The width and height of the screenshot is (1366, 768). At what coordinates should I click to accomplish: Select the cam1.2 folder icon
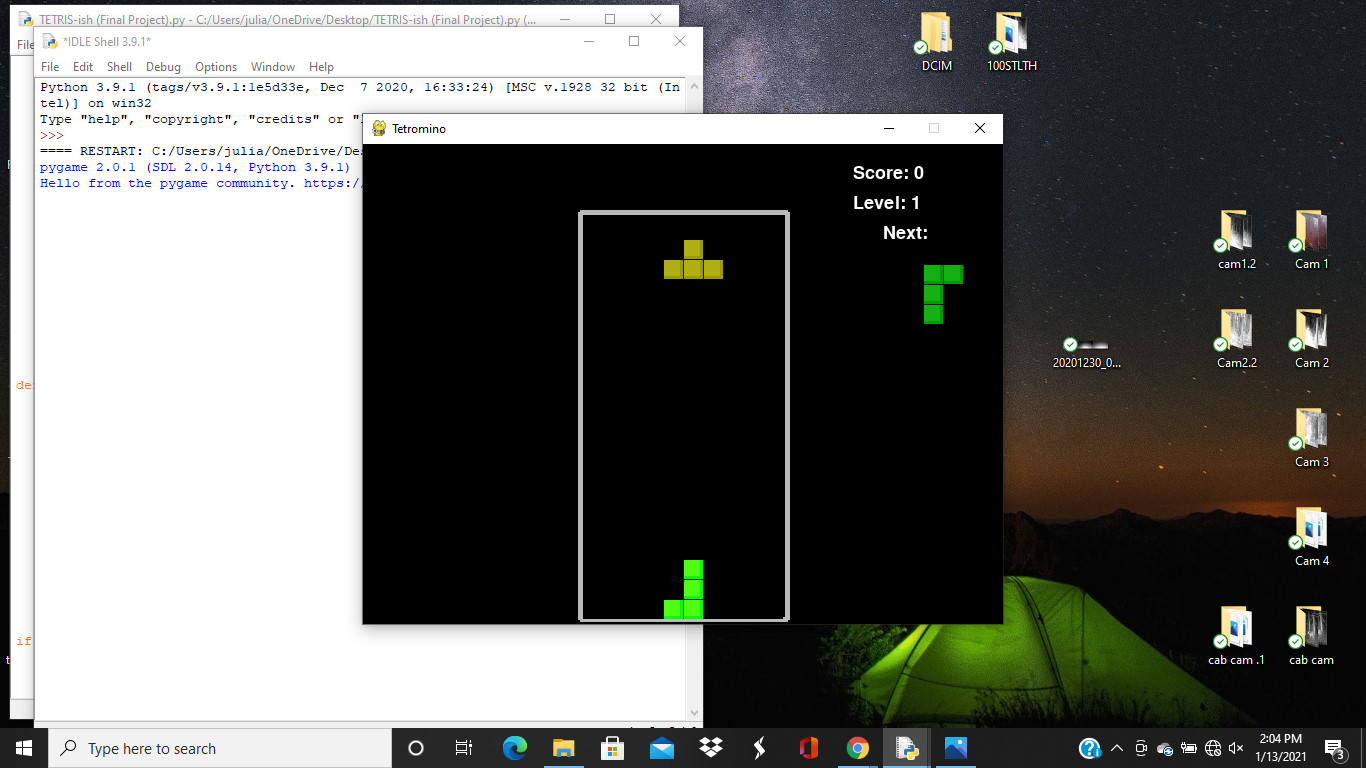point(1236,231)
